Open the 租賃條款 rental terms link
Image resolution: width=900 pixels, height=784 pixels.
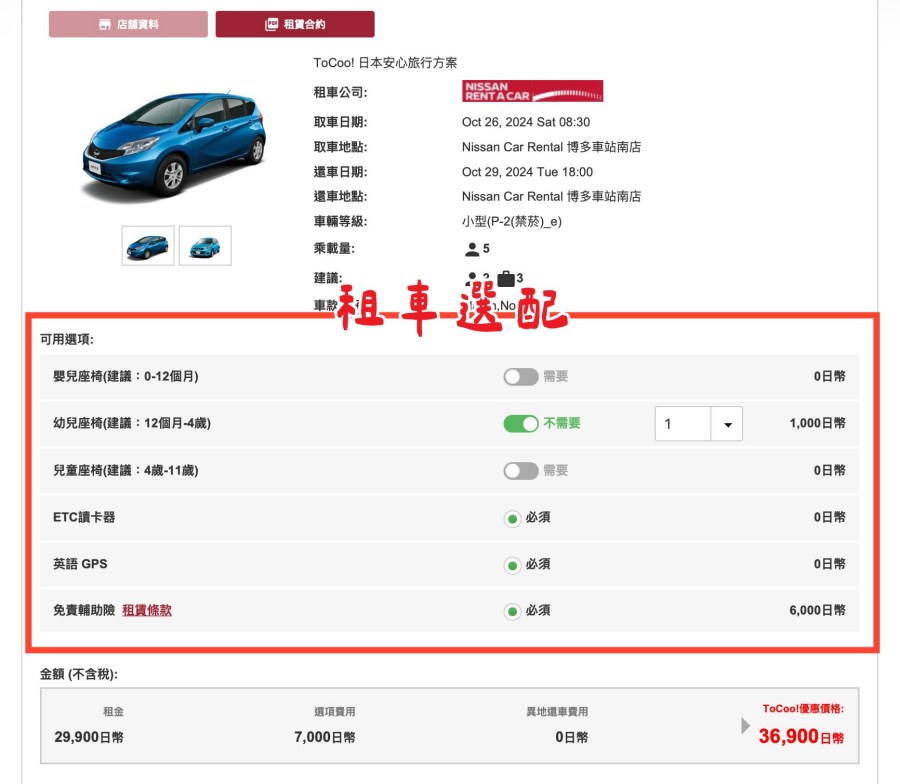[x=147, y=611]
